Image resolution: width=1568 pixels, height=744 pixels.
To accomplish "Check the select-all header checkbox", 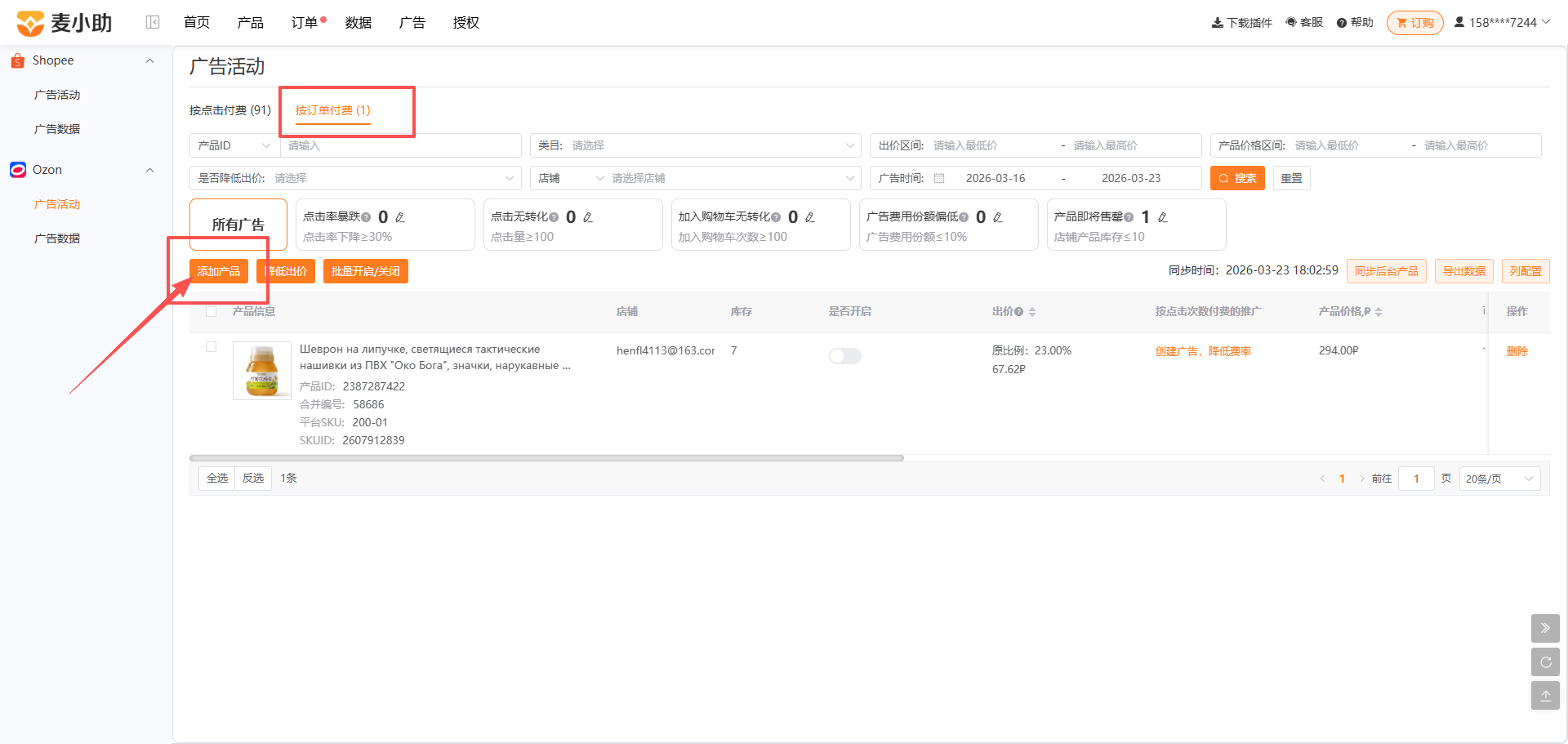I will click(x=212, y=311).
